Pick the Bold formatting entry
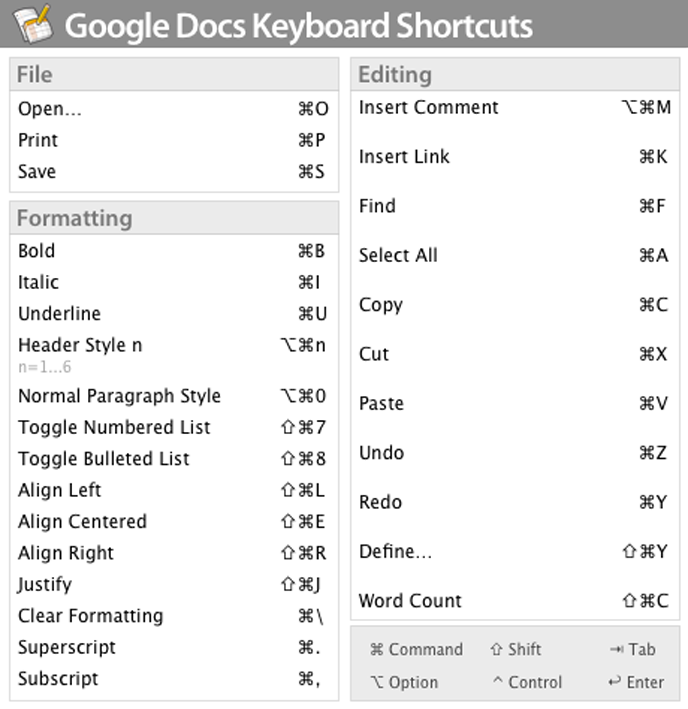 37,251
